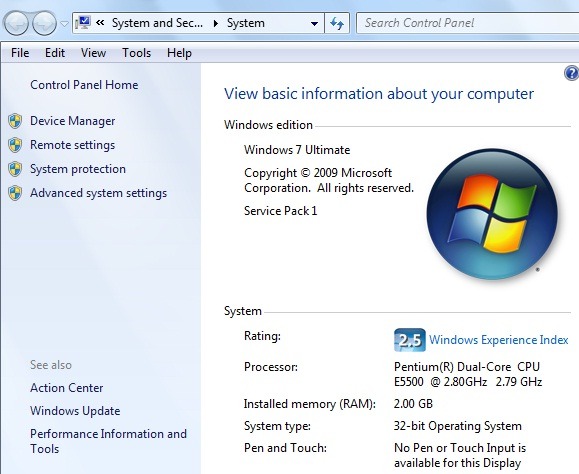Click the Windows 7 Ultimate text
Screen dimensions: 579x474
[297, 150]
